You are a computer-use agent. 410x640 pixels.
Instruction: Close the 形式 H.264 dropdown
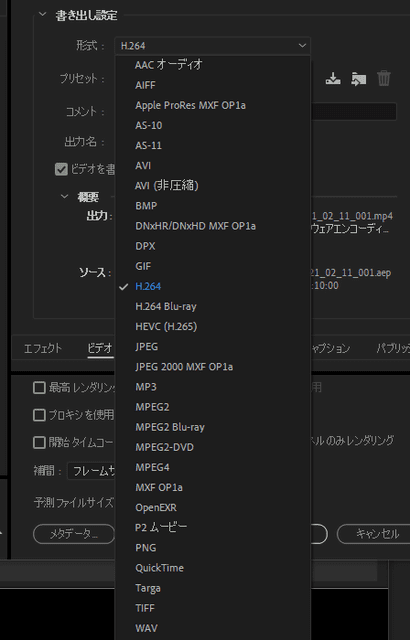point(212,46)
